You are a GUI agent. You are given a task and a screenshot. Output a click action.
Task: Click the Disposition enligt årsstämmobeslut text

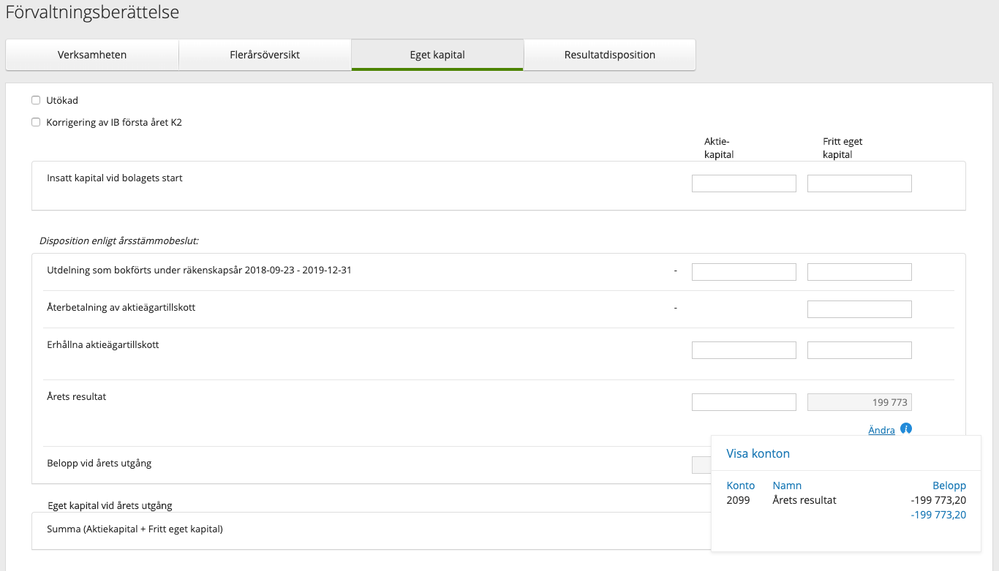(119, 241)
